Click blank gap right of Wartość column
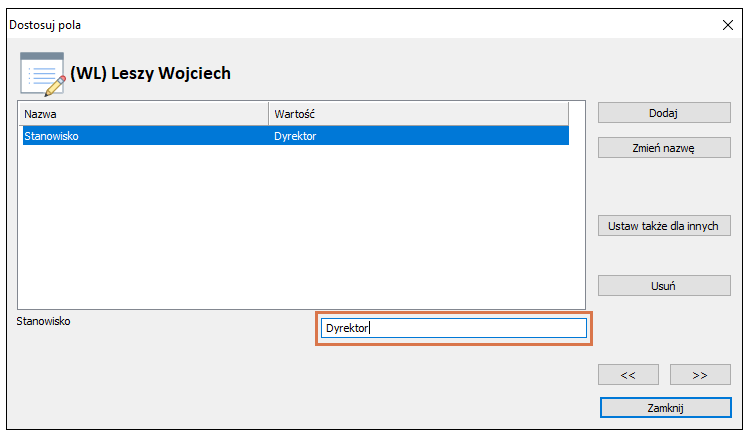 point(577,114)
